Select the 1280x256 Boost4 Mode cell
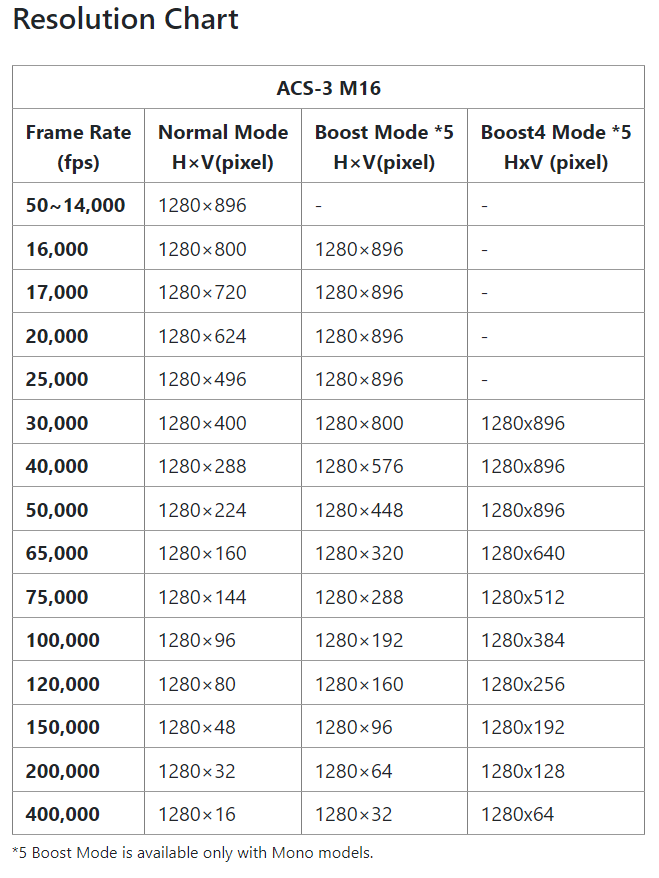 pyautogui.click(x=522, y=684)
